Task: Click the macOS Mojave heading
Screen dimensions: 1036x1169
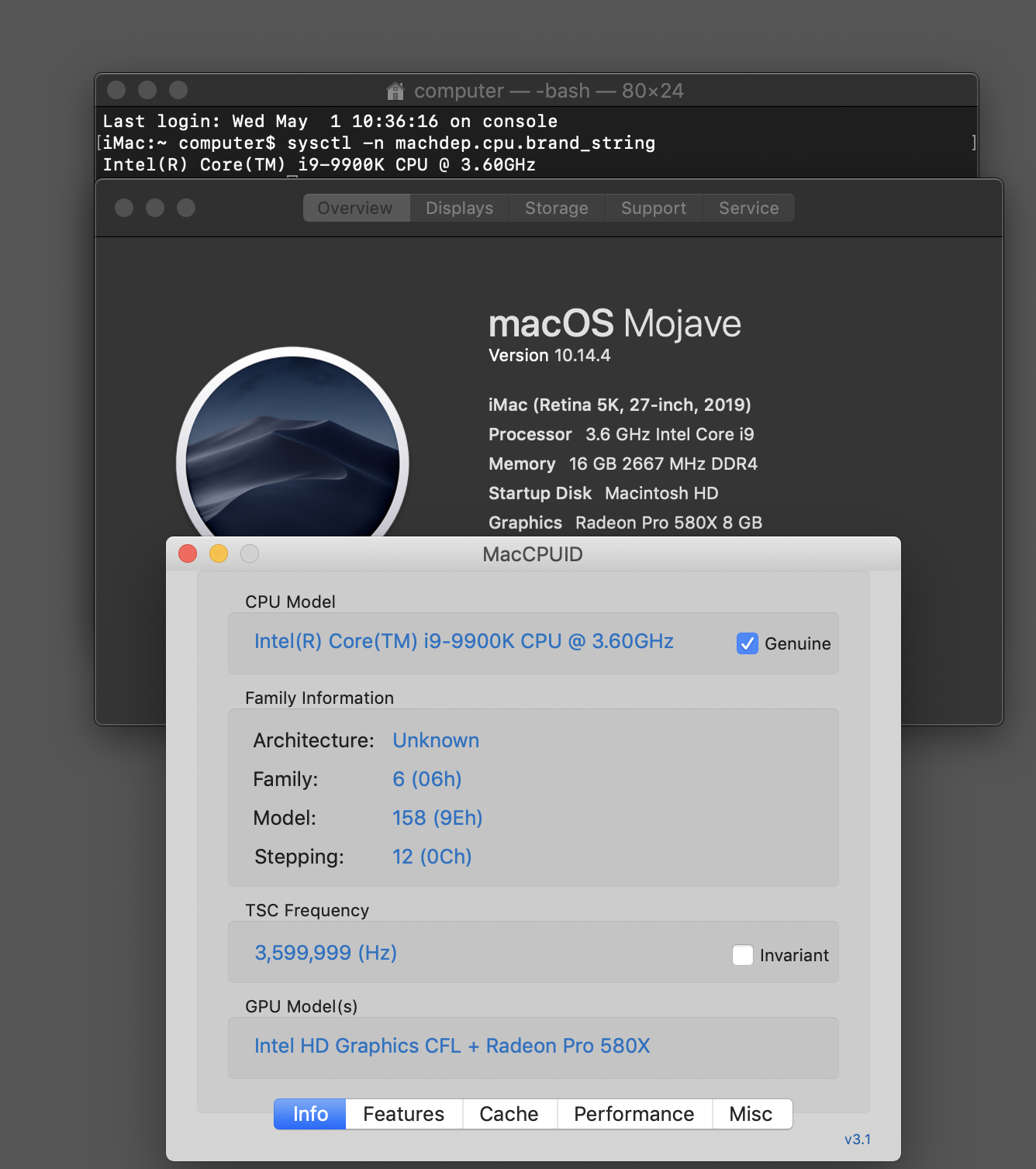Action: (x=615, y=323)
